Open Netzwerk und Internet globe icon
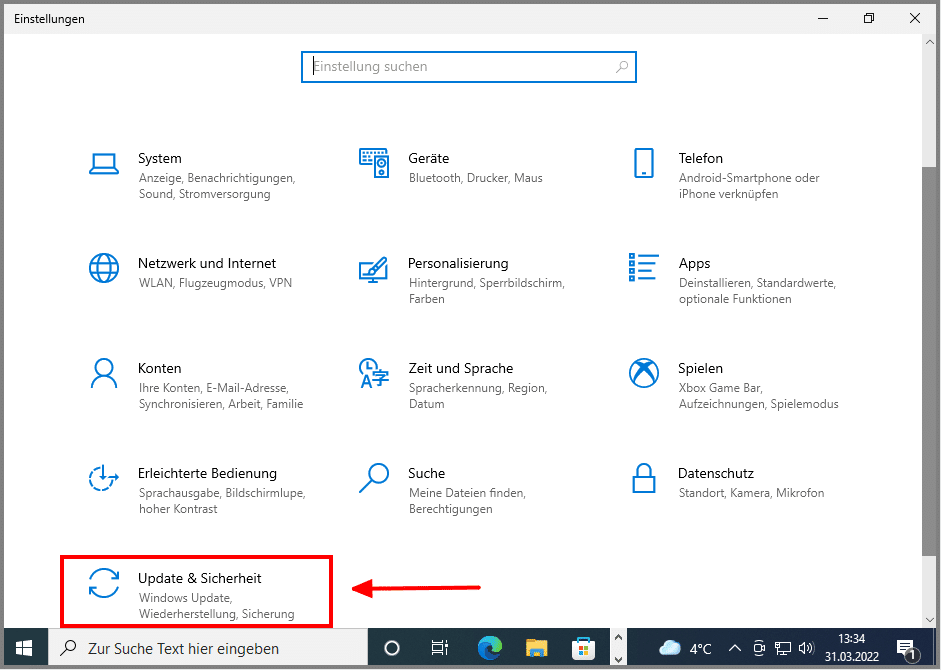Image resolution: width=941 pixels, height=670 pixels. tap(104, 268)
